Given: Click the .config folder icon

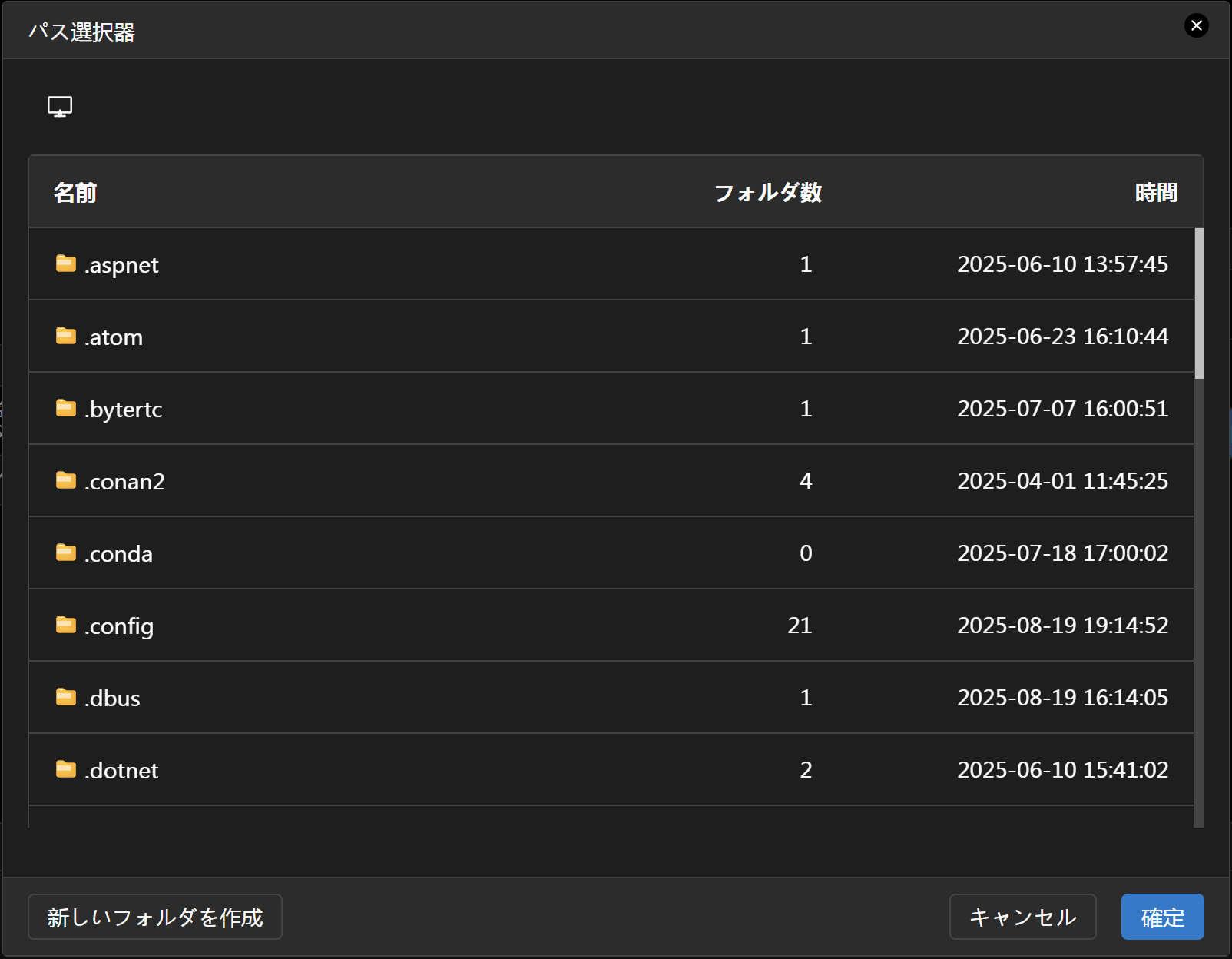Looking at the screenshot, I should 66,625.
